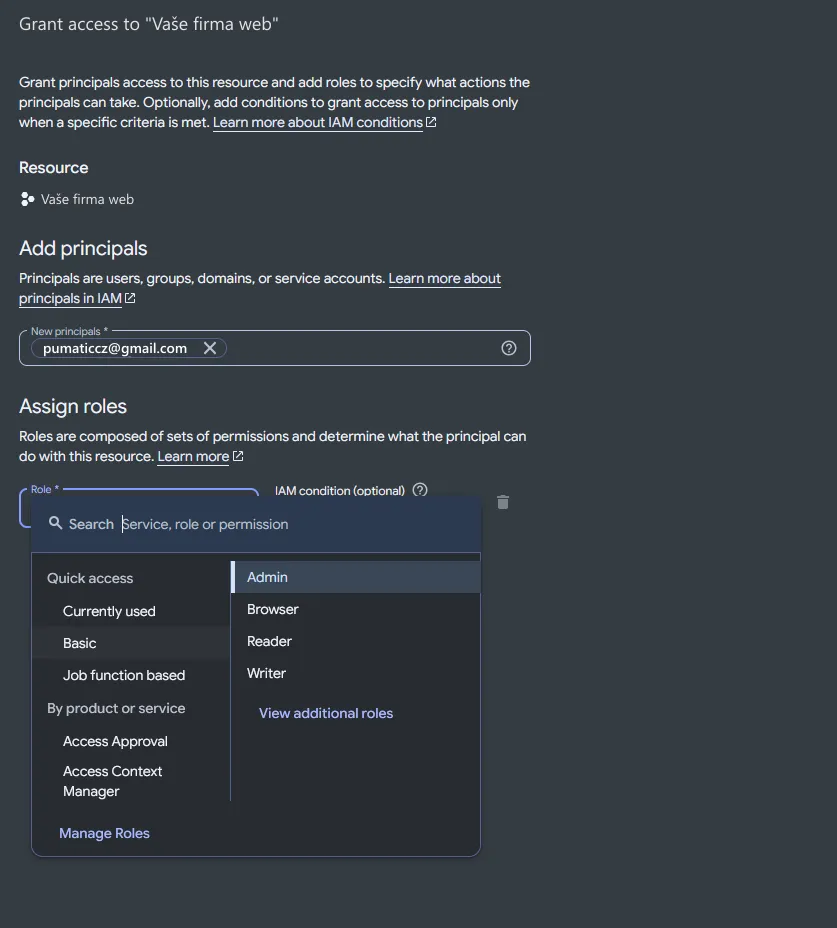Click the Vaše firma web resource name
837x928 pixels.
pyautogui.click(x=87, y=199)
